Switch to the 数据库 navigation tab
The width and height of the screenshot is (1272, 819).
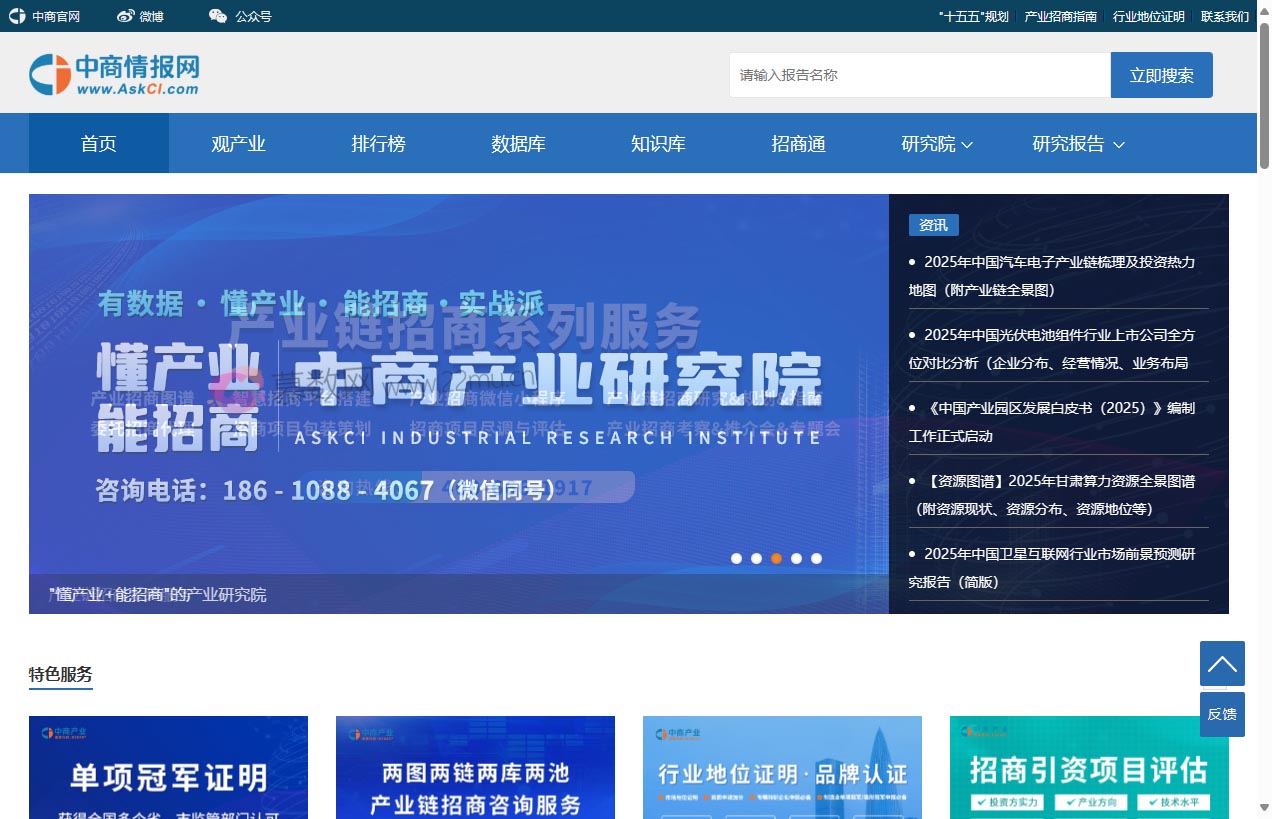tap(518, 143)
